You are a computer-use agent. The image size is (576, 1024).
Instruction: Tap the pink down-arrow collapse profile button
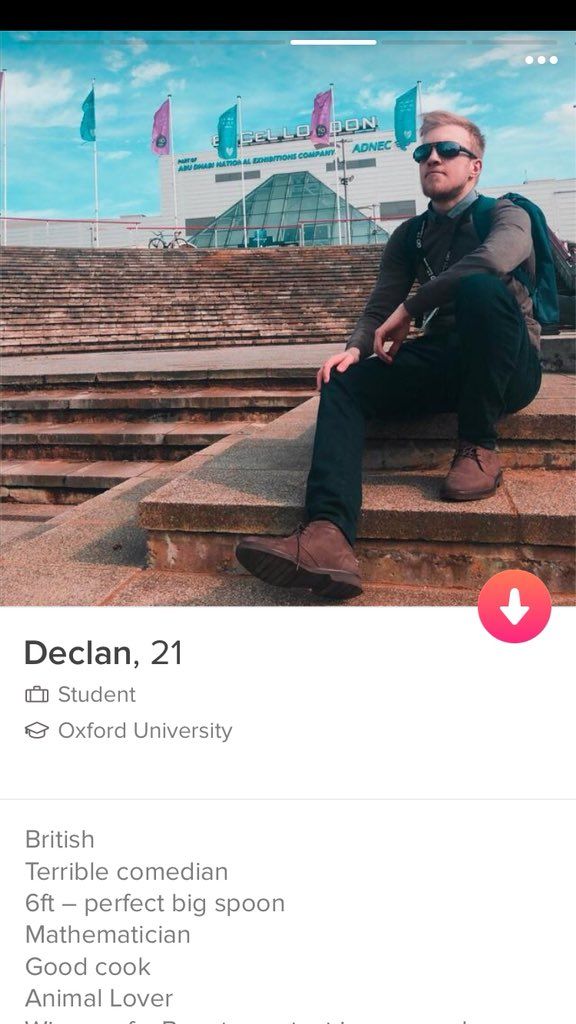514,606
